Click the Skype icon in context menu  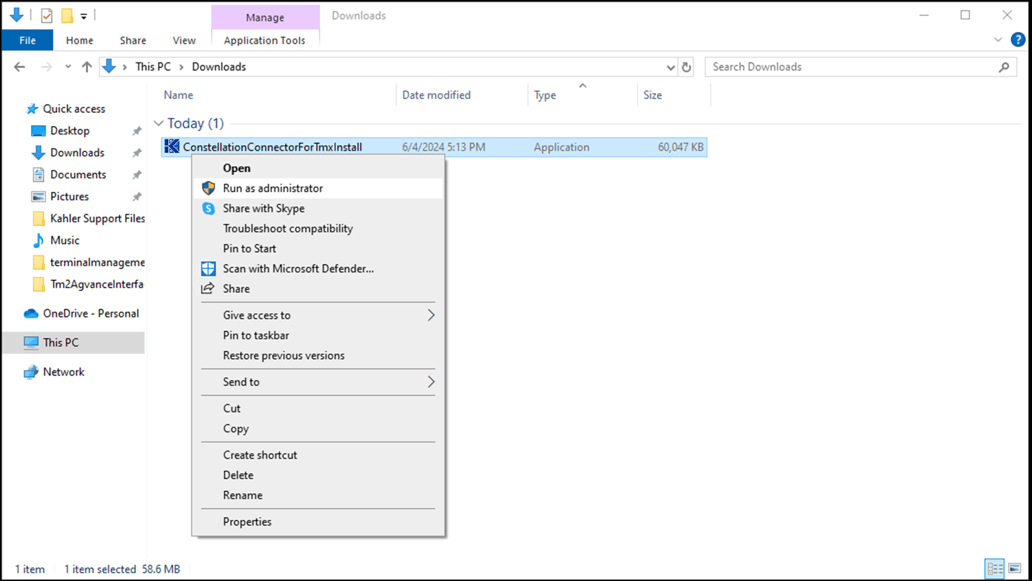(208, 208)
